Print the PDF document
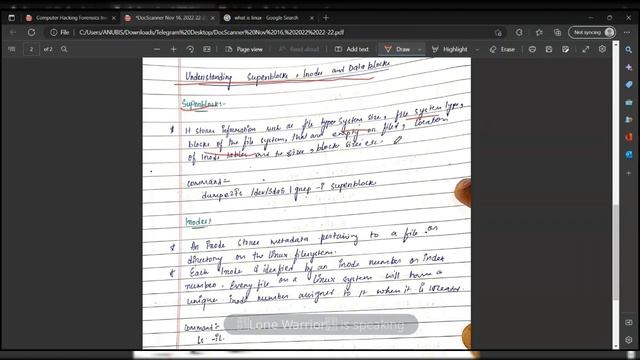Screen dimensions: 640x360 pos(532,49)
